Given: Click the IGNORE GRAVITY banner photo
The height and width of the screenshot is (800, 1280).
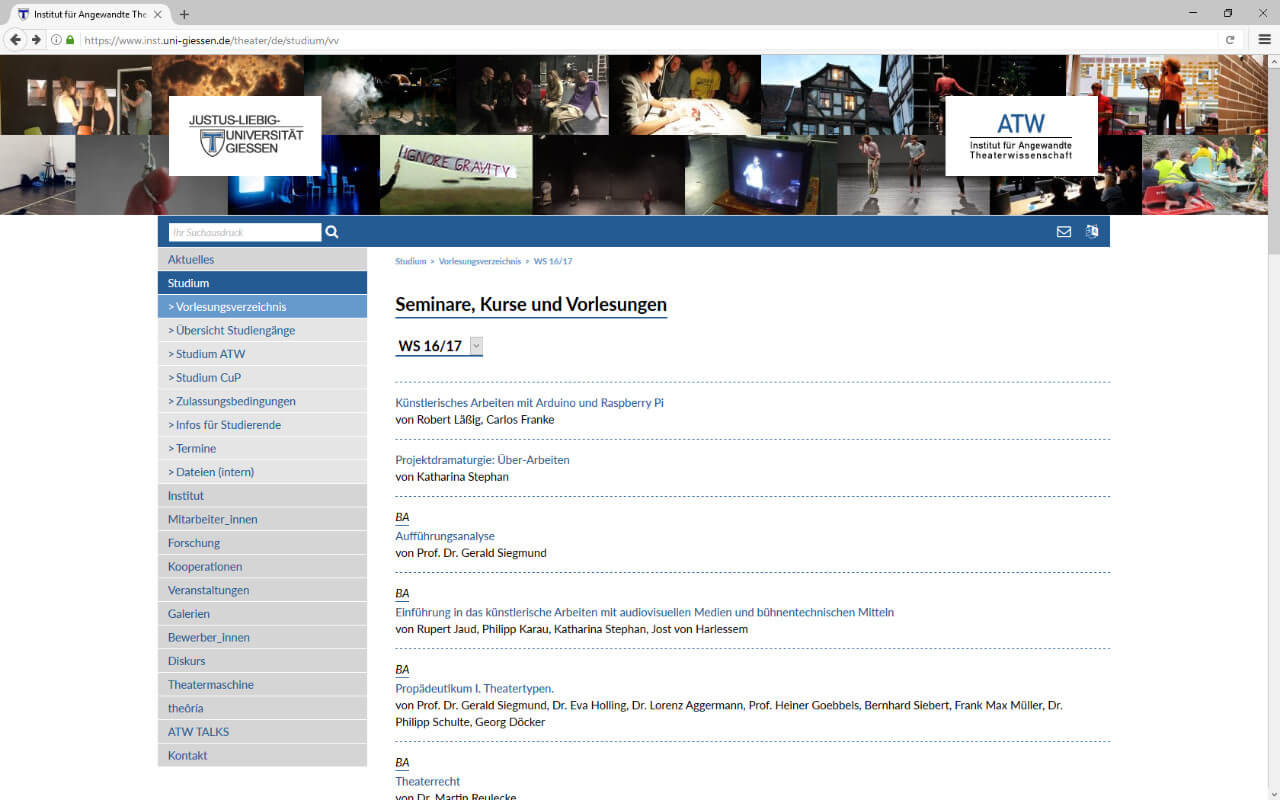Looking at the screenshot, I should [456, 174].
